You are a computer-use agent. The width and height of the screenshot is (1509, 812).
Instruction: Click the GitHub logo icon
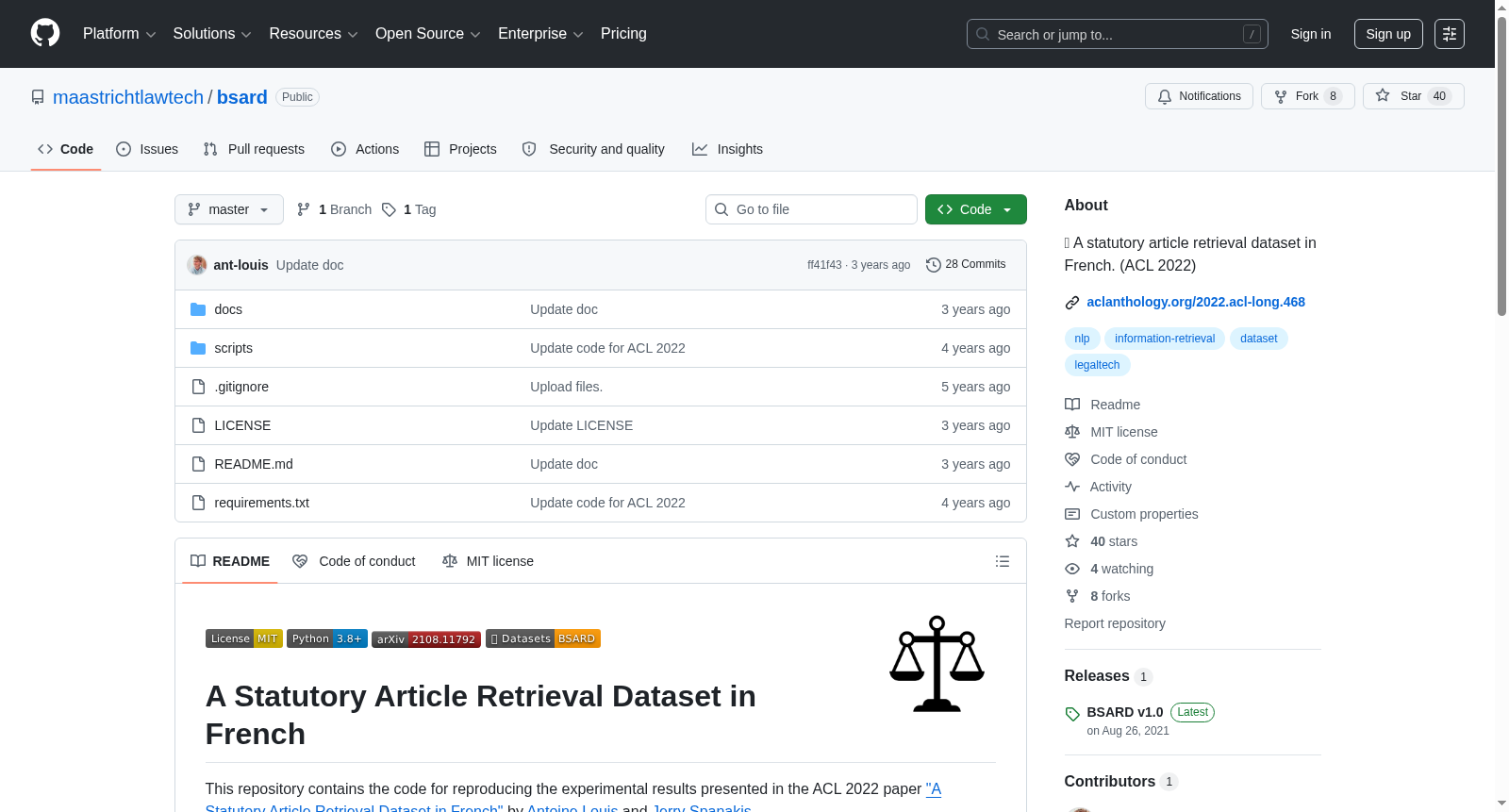45,34
